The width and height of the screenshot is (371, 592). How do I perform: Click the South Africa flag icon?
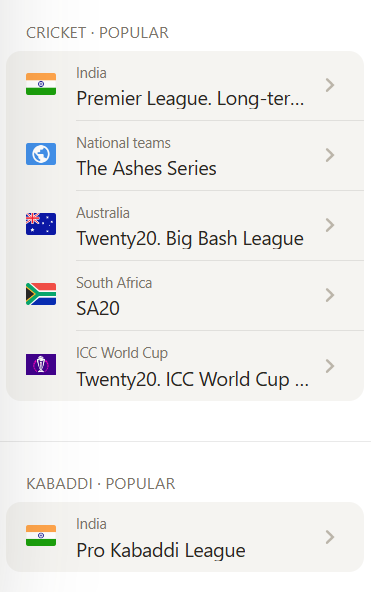(x=41, y=294)
